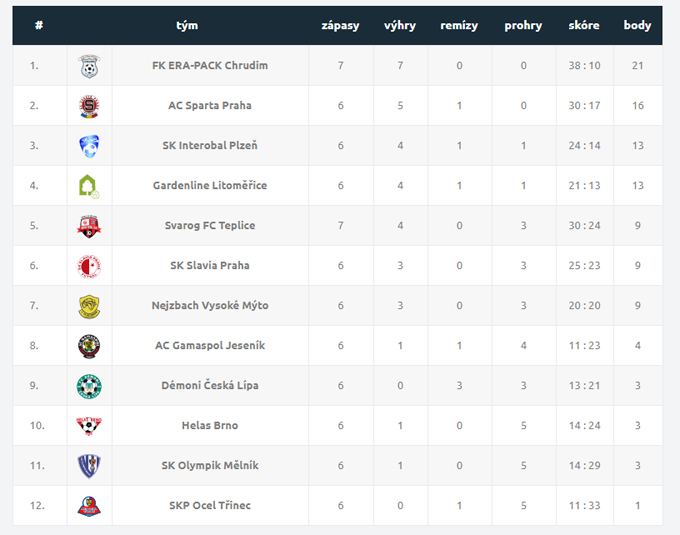Sort table by the body column header
The image size is (680, 535).
[637, 26]
